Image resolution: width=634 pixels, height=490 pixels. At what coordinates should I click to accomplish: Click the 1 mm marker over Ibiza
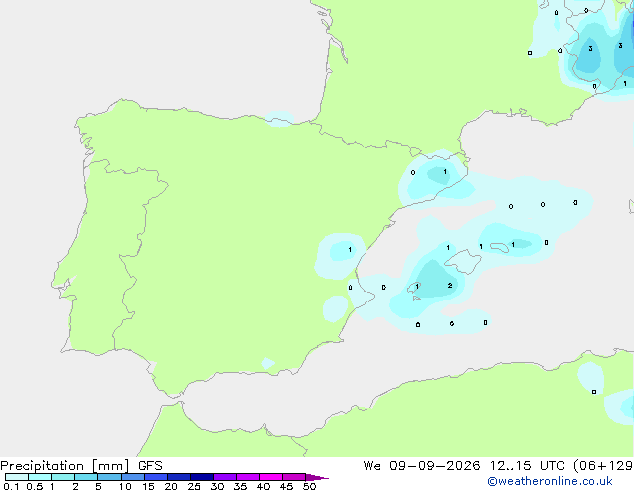(x=417, y=287)
